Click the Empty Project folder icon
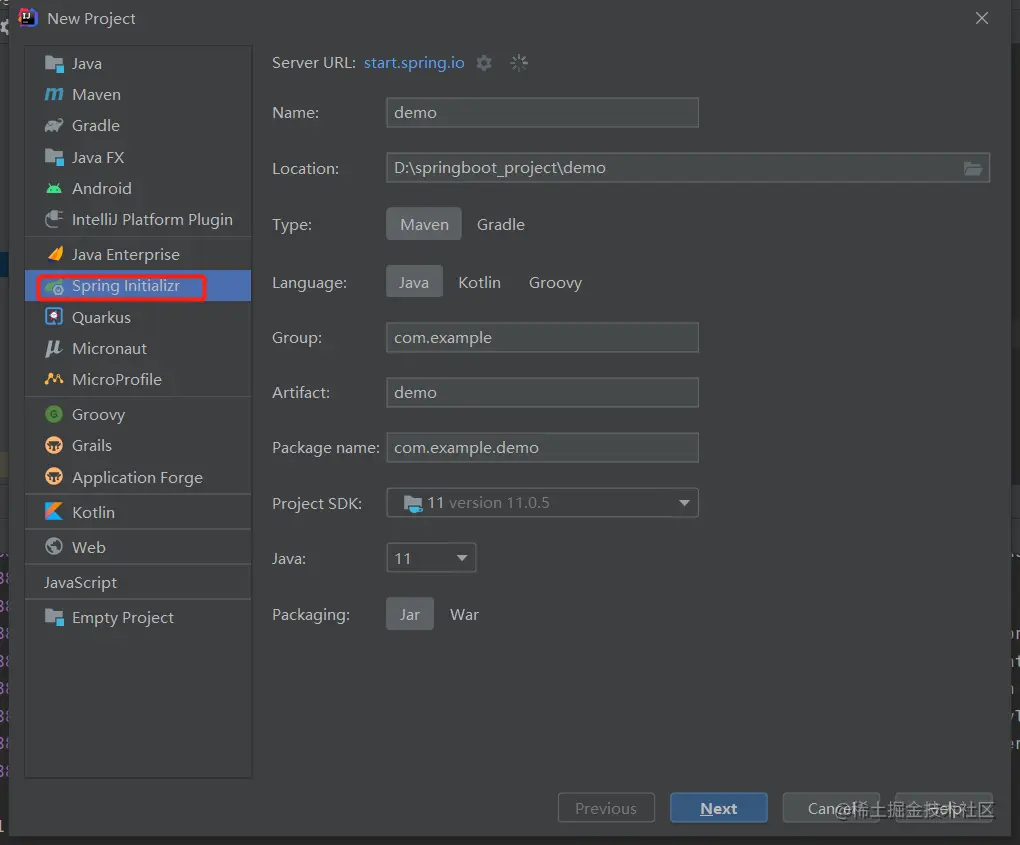The height and width of the screenshot is (845, 1020). [54, 617]
